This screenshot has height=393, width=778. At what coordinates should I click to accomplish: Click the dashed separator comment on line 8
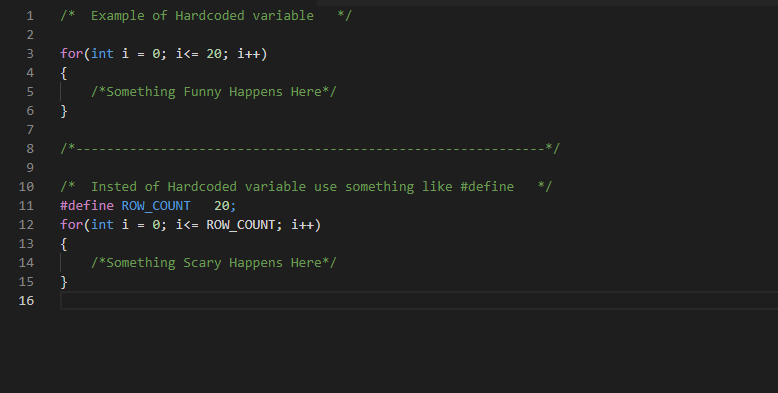pyautogui.click(x=310, y=148)
